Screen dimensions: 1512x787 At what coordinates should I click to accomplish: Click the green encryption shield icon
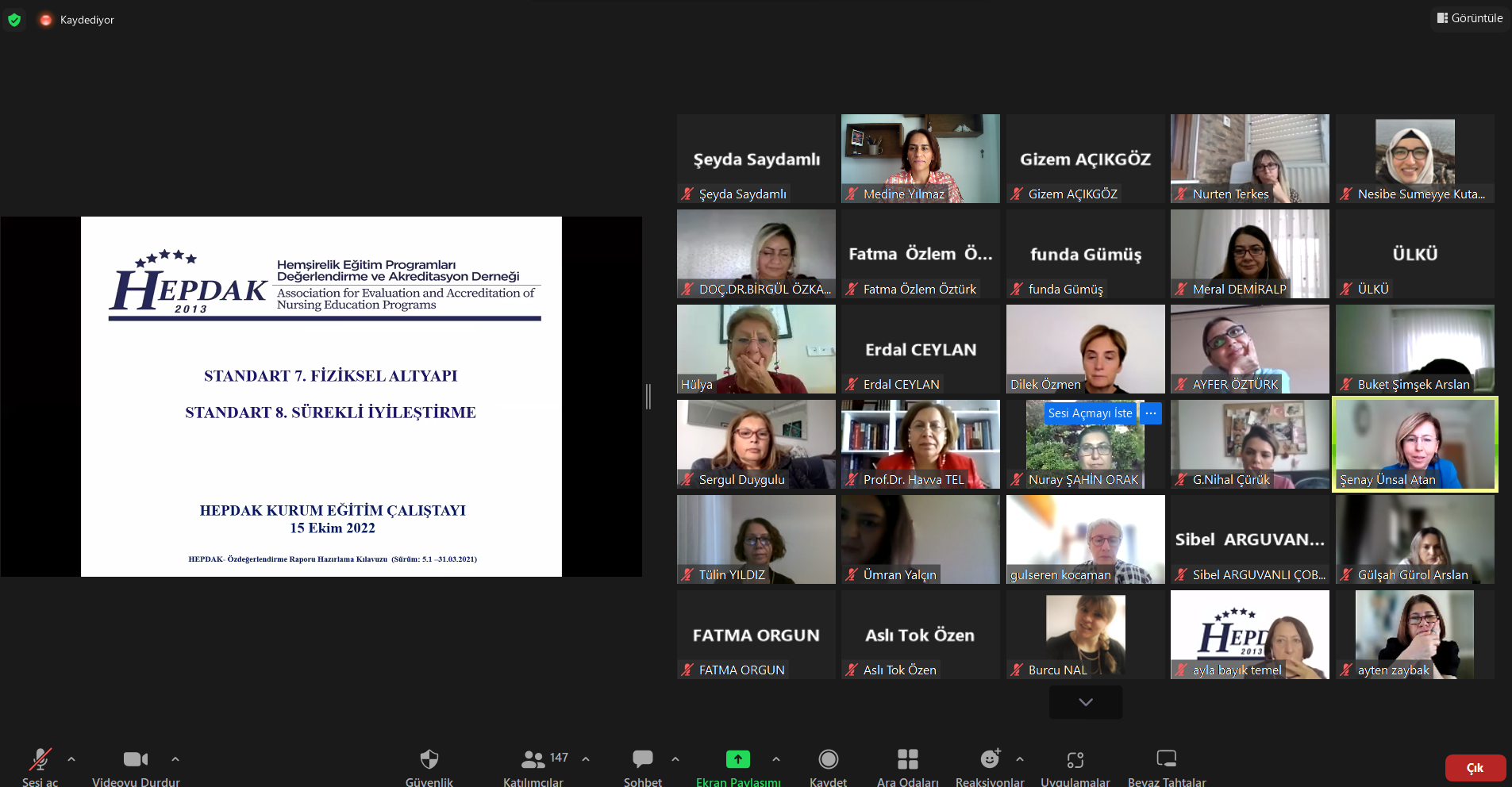pos(14,20)
